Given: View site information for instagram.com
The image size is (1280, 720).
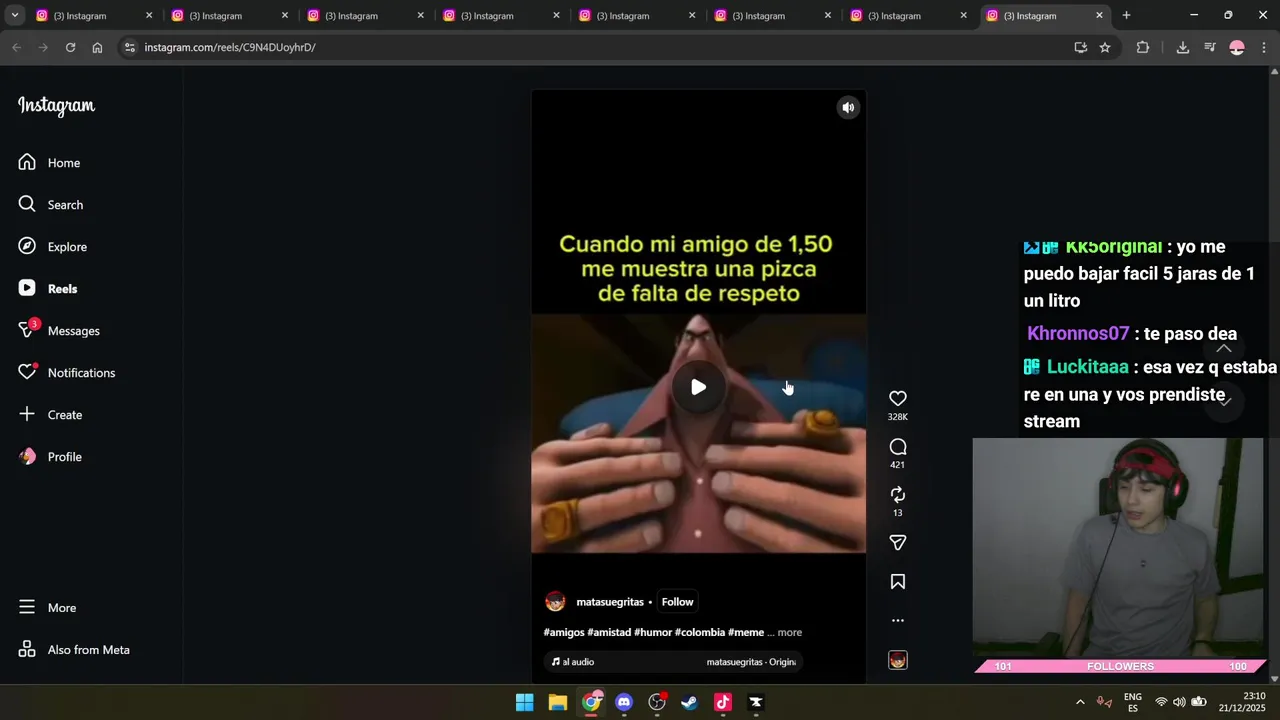Looking at the screenshot, I should (x=129, y=47).
